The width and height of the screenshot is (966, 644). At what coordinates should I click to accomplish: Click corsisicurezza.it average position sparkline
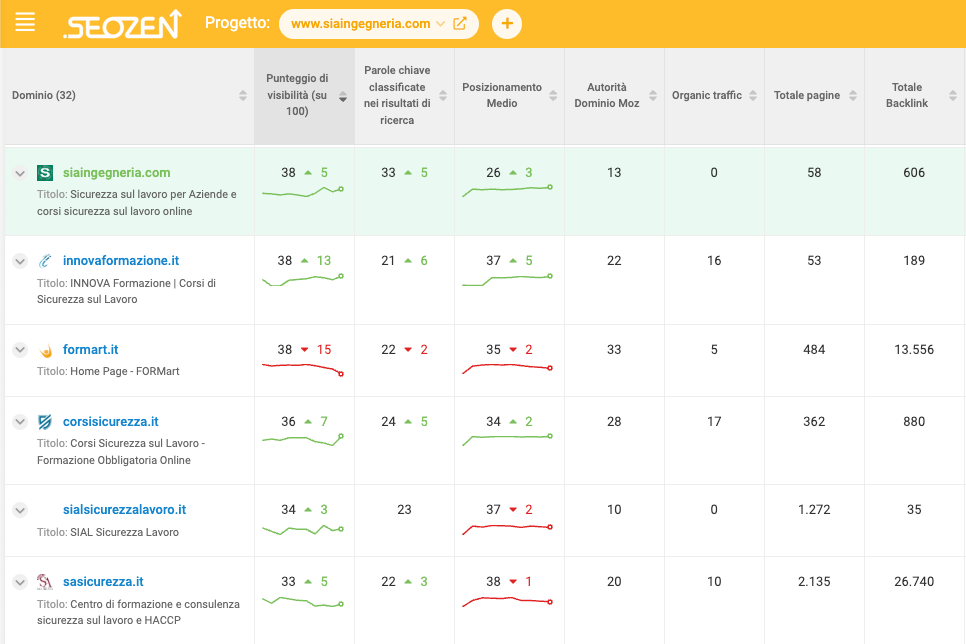[507, 439]
